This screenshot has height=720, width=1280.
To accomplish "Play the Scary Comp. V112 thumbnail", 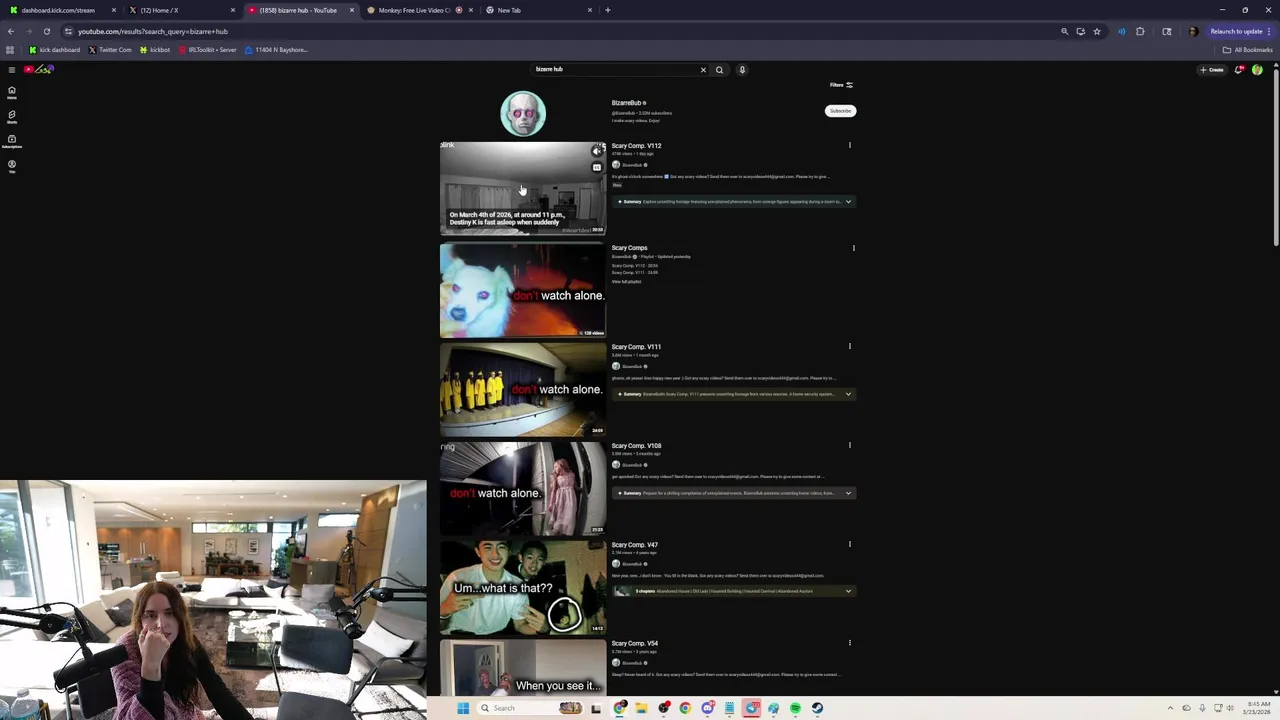I will tap(523, 189).
